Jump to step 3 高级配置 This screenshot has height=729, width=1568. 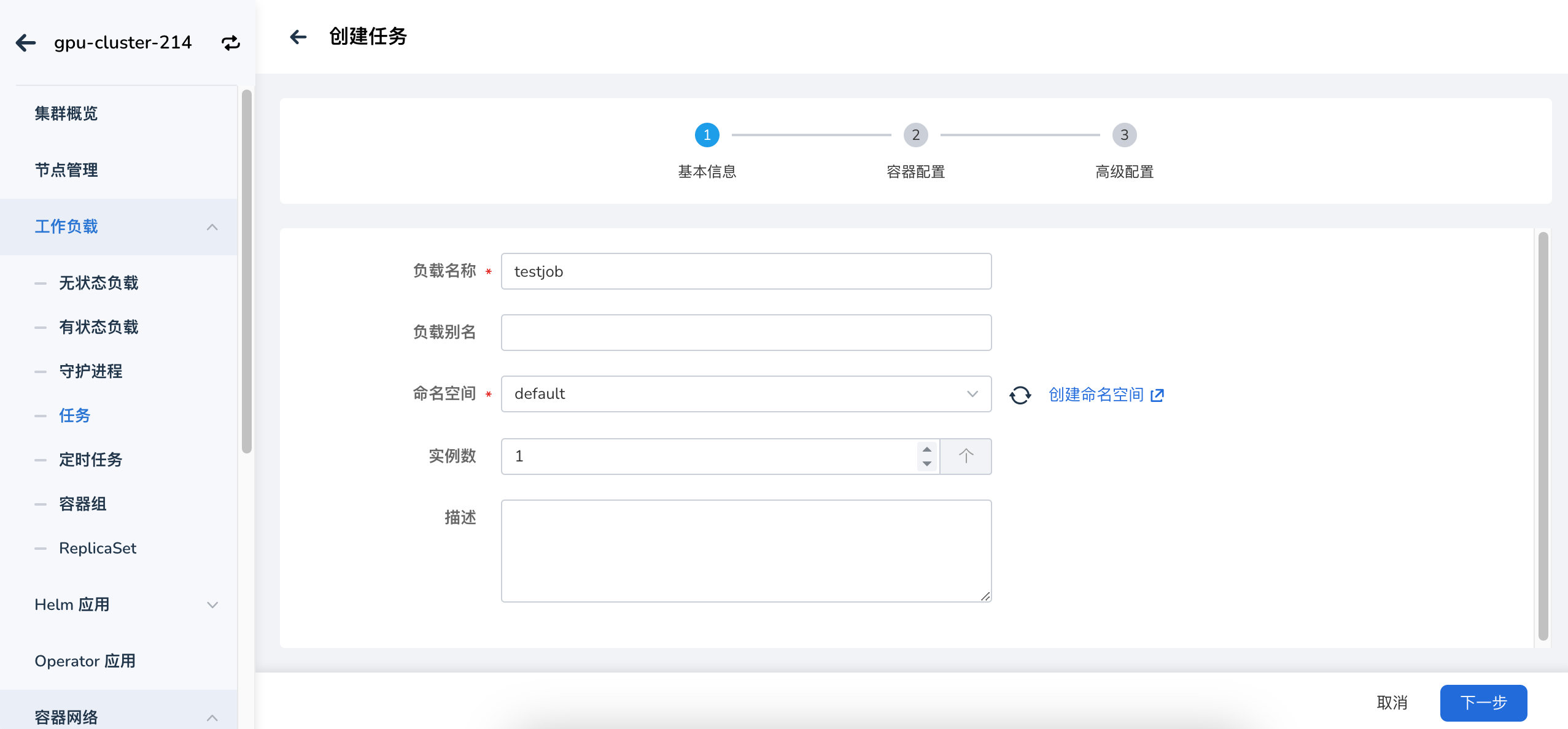click(x=1124, y=135)
